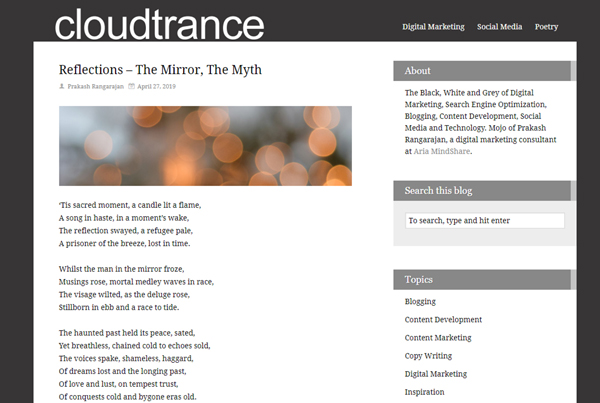This screenshot has width=600, height=403.
Task: Click the line The haunted past held its peace, sated
Action: [x=127, y=333]
